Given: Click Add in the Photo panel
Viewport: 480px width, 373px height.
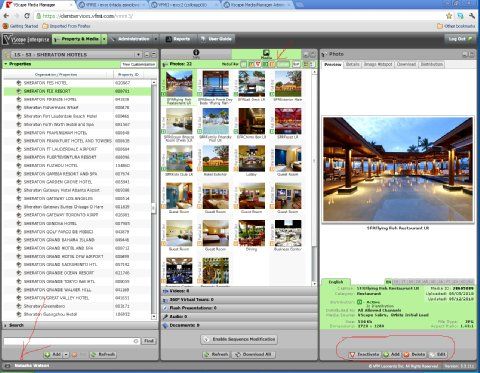Looking at the screenshot, I should [x=392, y=354].
